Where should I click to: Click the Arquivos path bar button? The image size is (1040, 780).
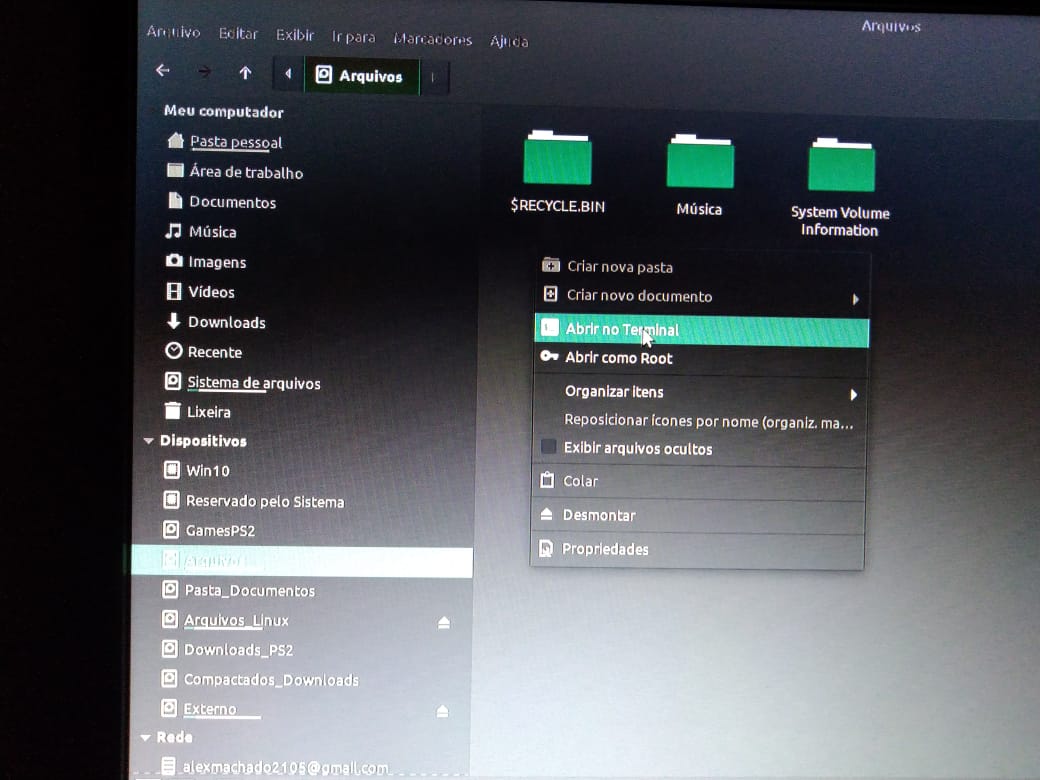point(361,76)
